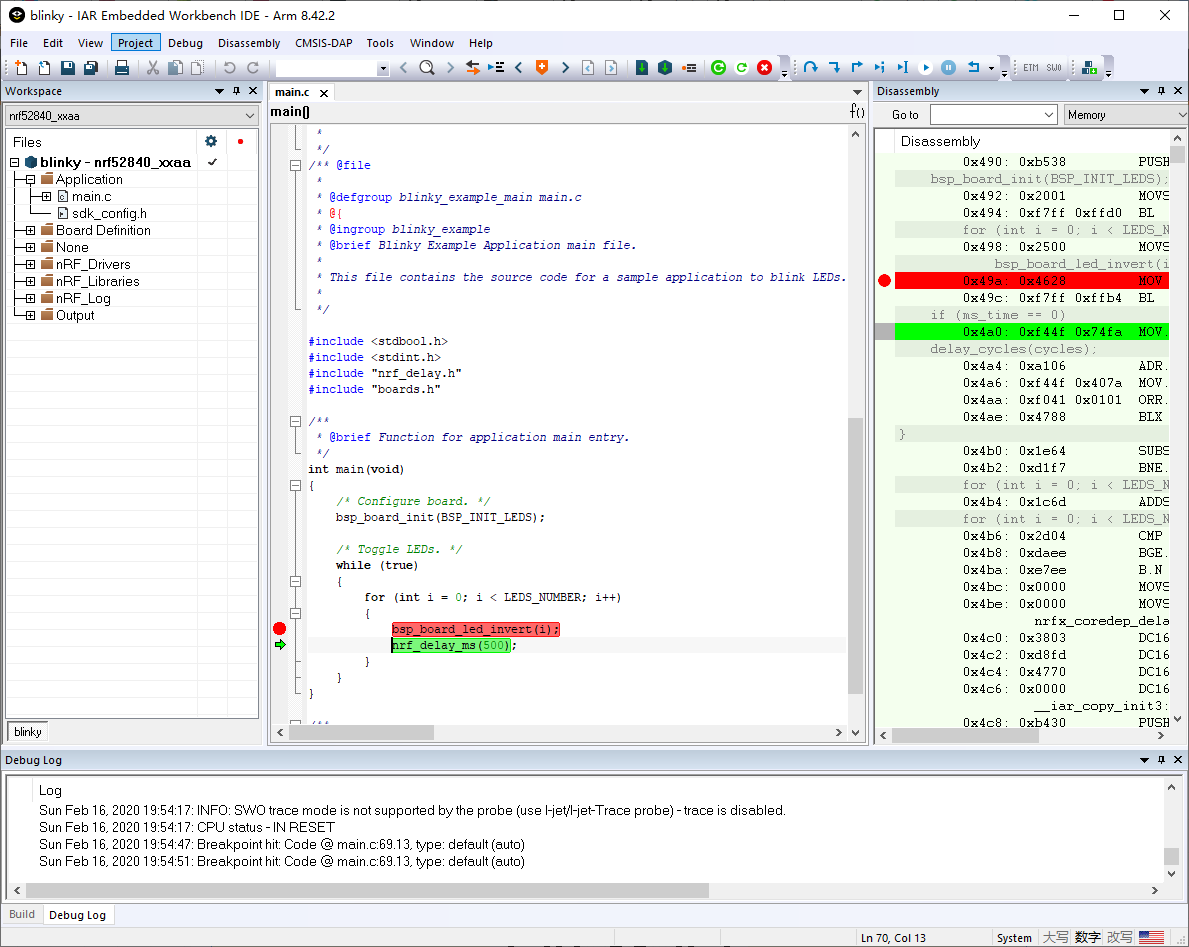Open the CMSIS-DAP menu
The height and width of the screenshot is (947, 1189).
[324, 43]
